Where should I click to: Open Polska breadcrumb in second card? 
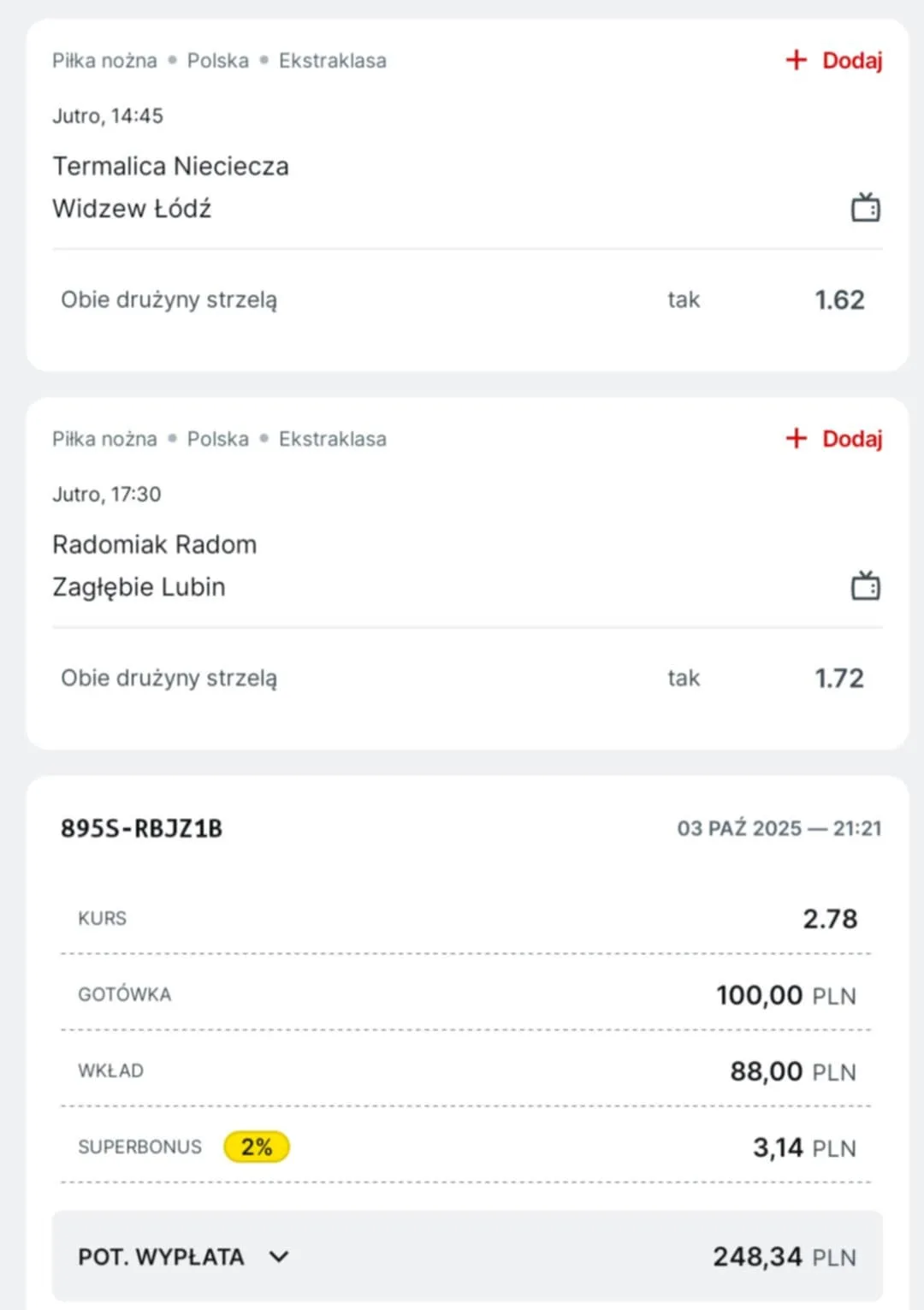(218, 439)
